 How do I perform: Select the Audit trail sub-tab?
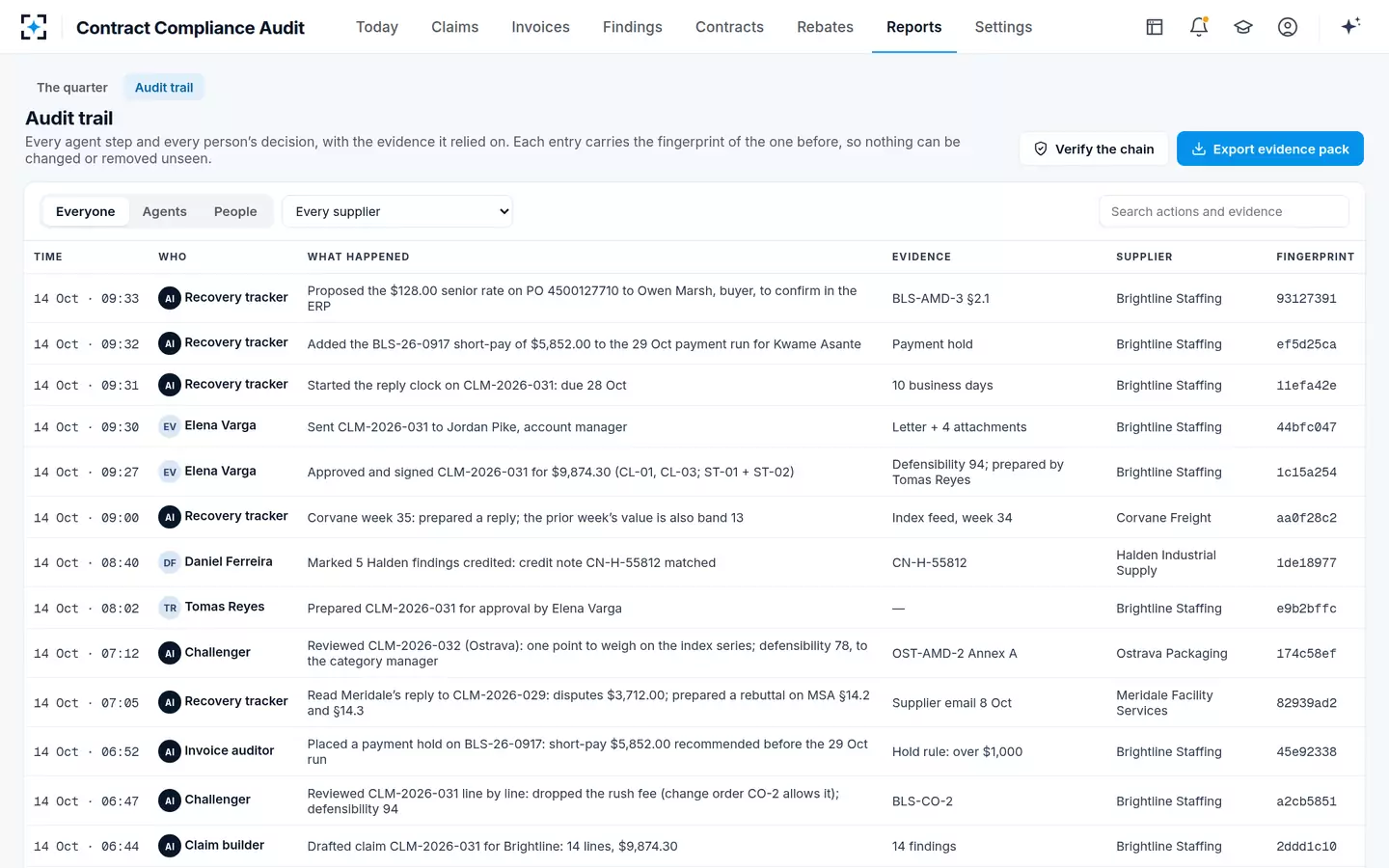[x=164, y=87]
